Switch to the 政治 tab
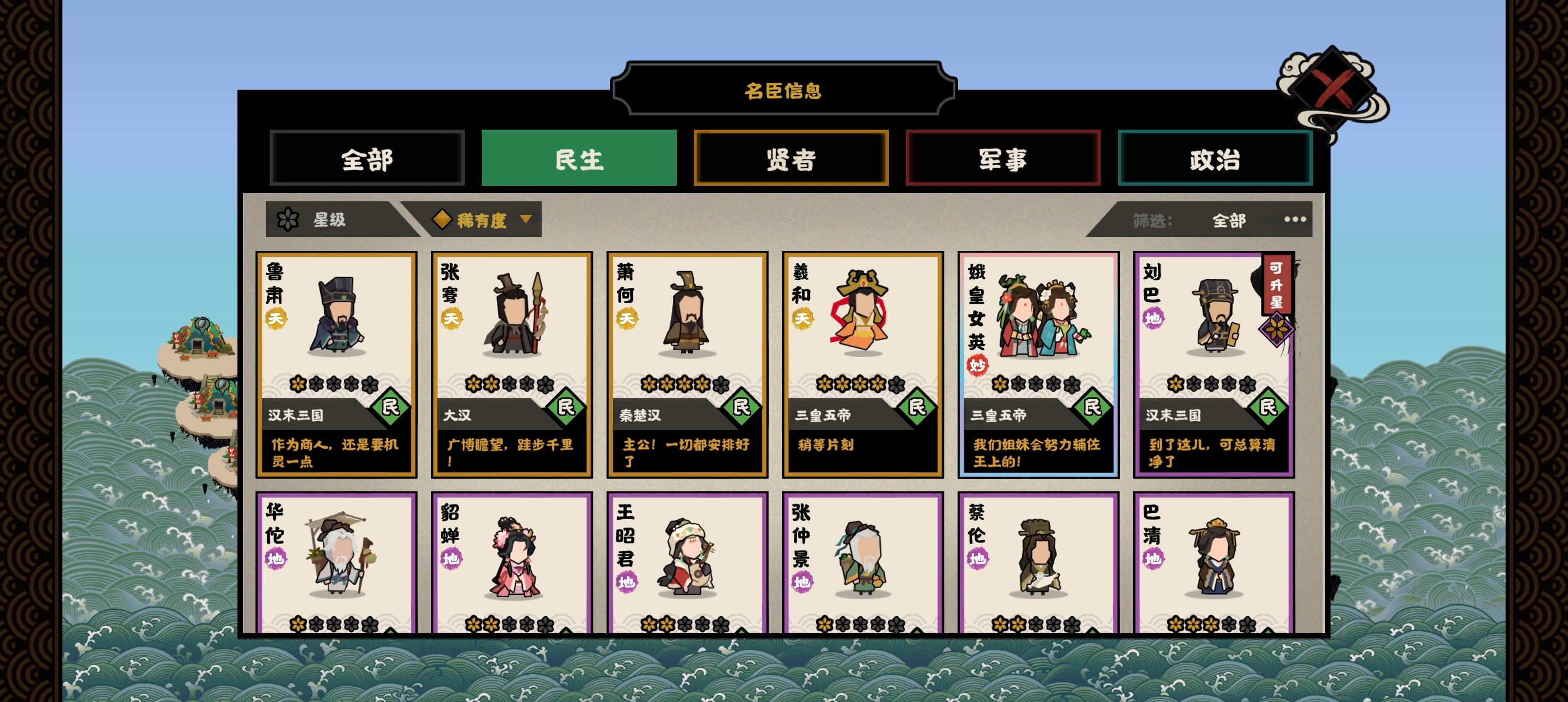 click(x=1215, y=158)
